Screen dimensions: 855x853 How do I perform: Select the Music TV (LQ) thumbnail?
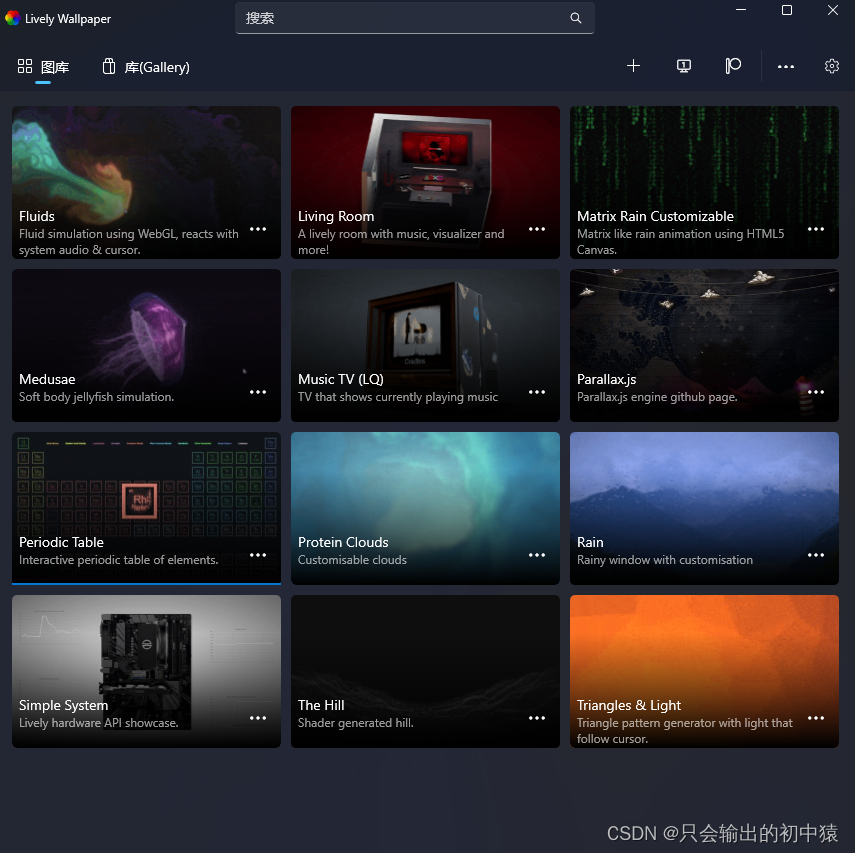425,345
